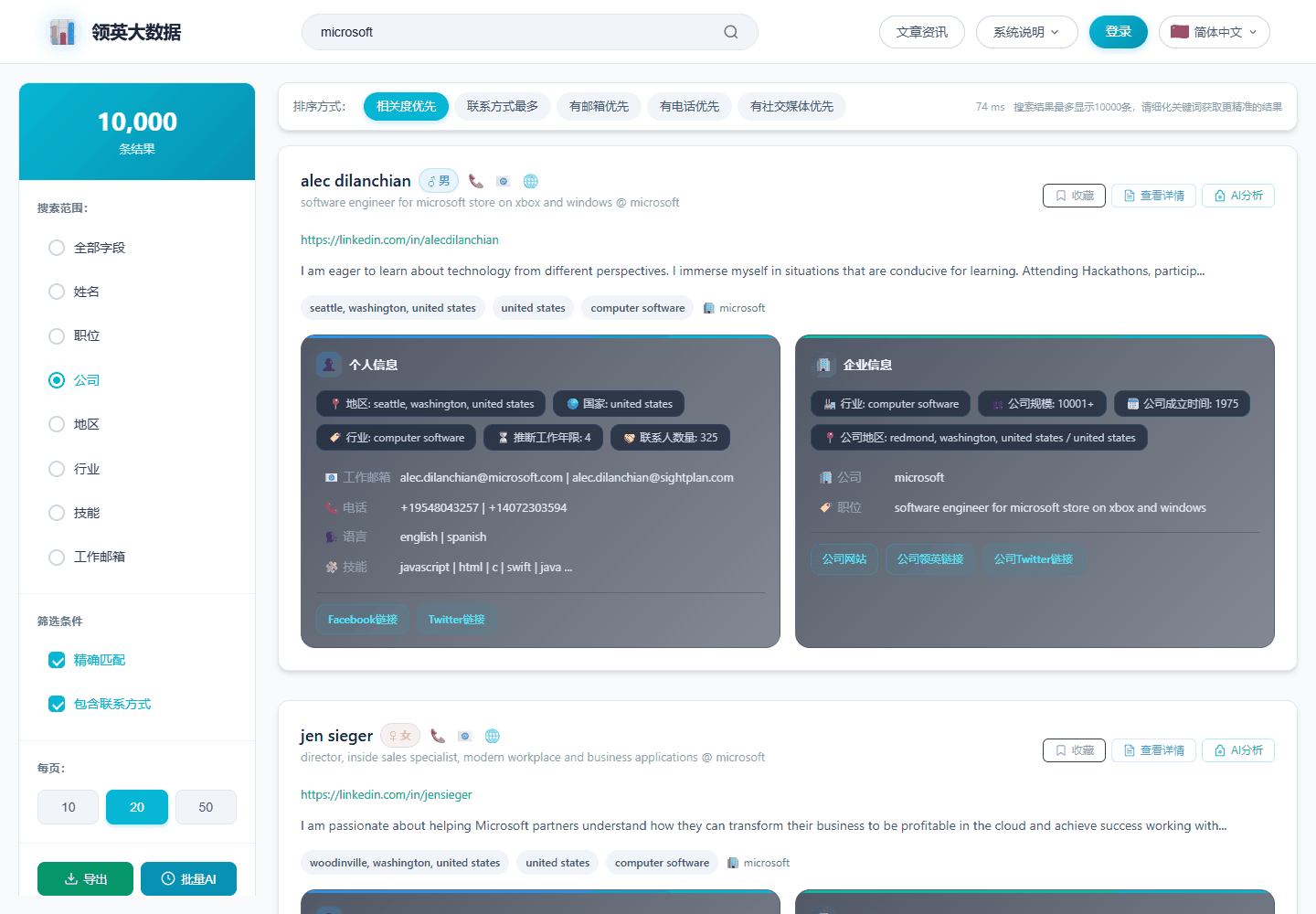Click microsoft company icon in alec's tags
The width and height of the screenshot is (1316, 914).
coord(709,308)
